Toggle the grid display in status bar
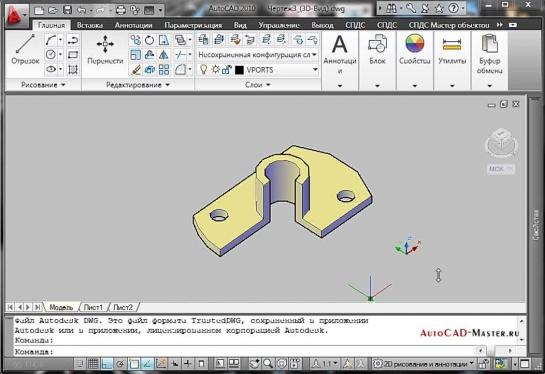 [93, 364]
